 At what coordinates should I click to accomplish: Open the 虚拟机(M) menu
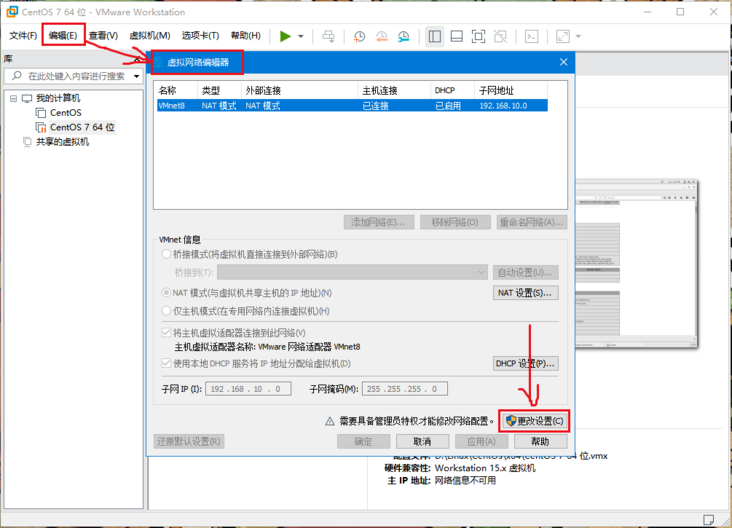(x=150, y=35)
